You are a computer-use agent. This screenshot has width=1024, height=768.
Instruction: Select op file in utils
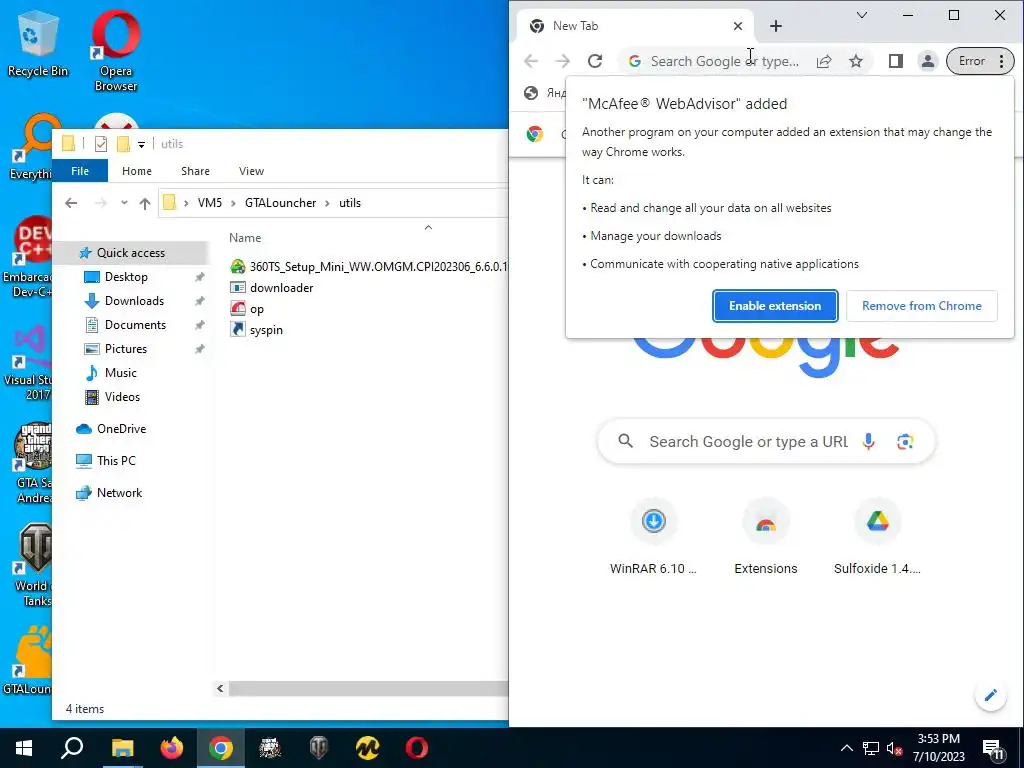click(248, 309)
